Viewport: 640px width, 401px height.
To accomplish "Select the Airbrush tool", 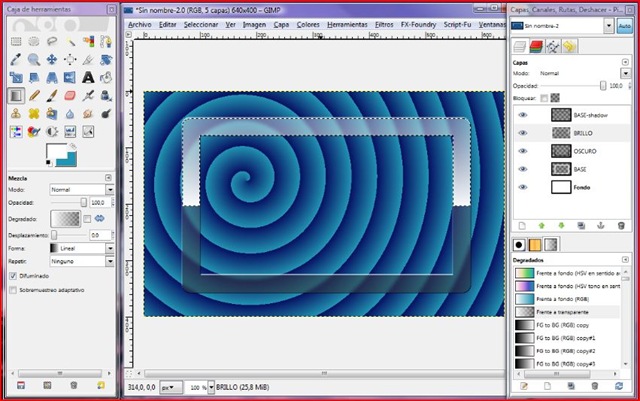I will [x=88, y=96].
